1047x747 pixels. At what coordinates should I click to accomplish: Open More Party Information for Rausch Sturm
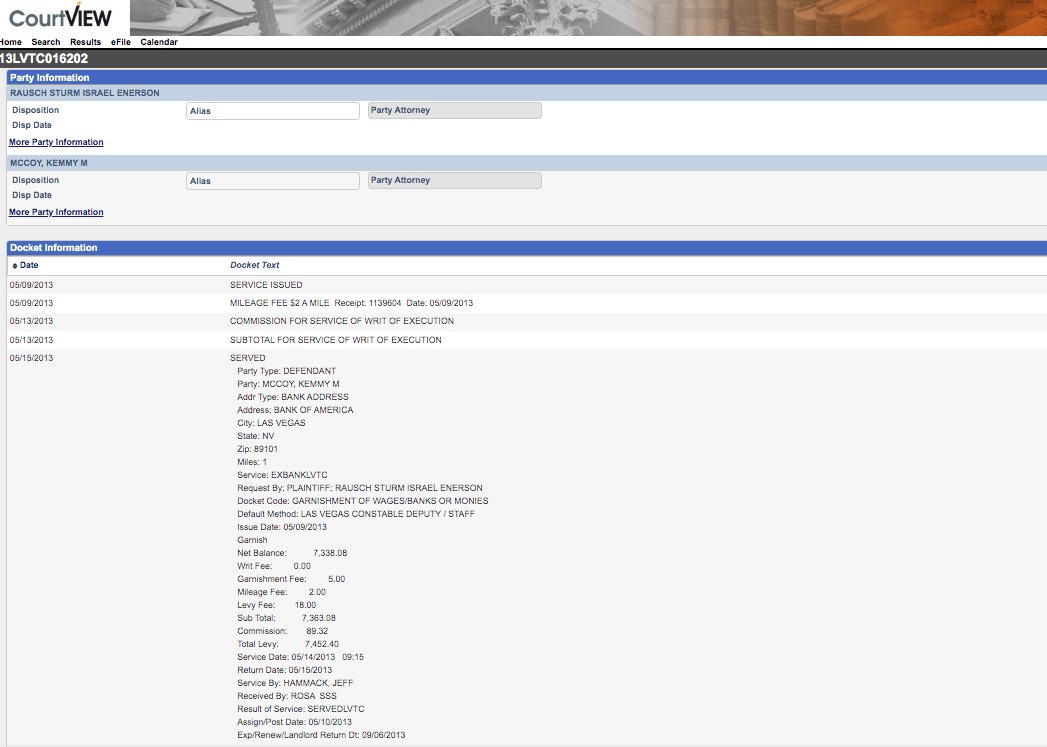click(56, 142)
